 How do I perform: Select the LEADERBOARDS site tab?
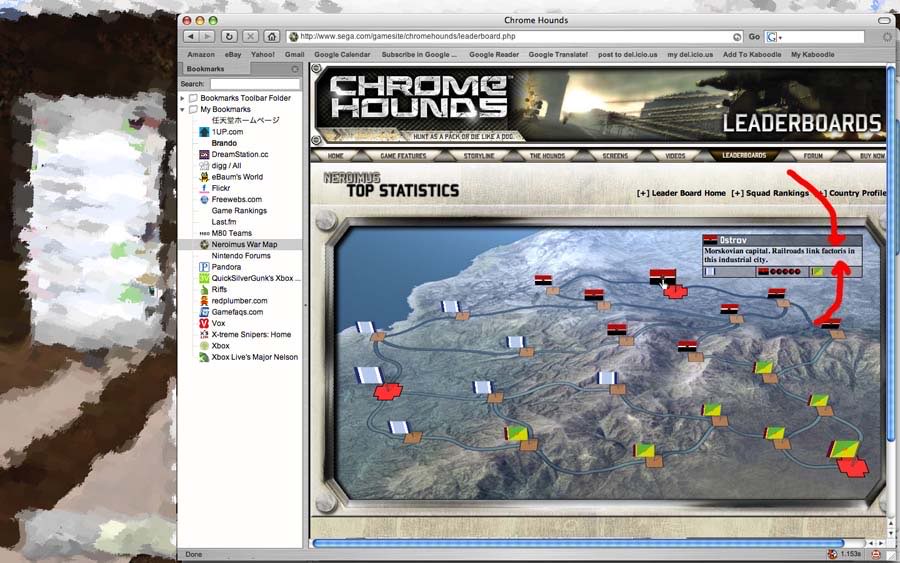click(x=744, y=156)
